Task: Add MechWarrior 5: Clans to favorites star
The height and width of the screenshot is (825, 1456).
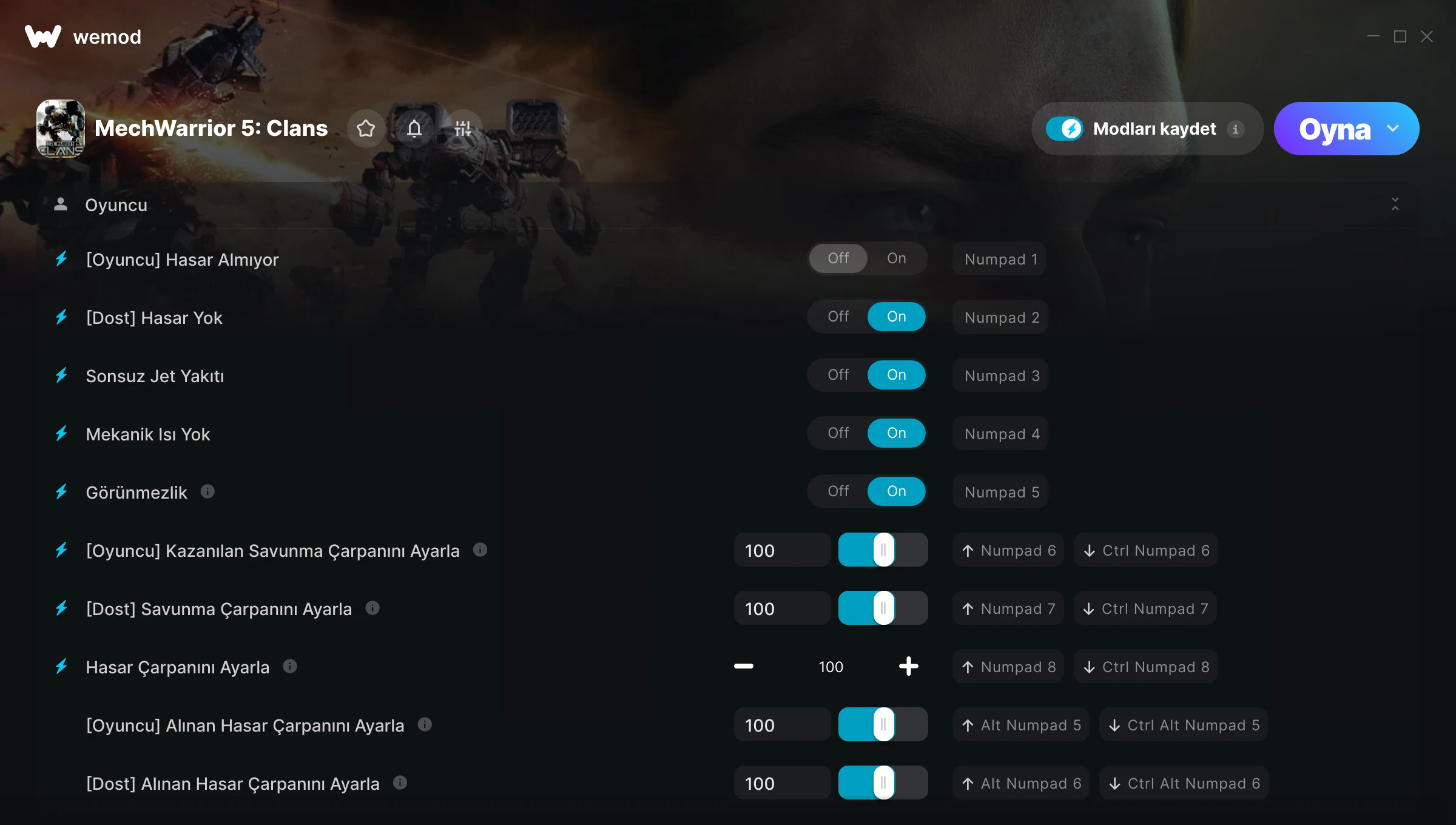Action: [x=366, y=129]
